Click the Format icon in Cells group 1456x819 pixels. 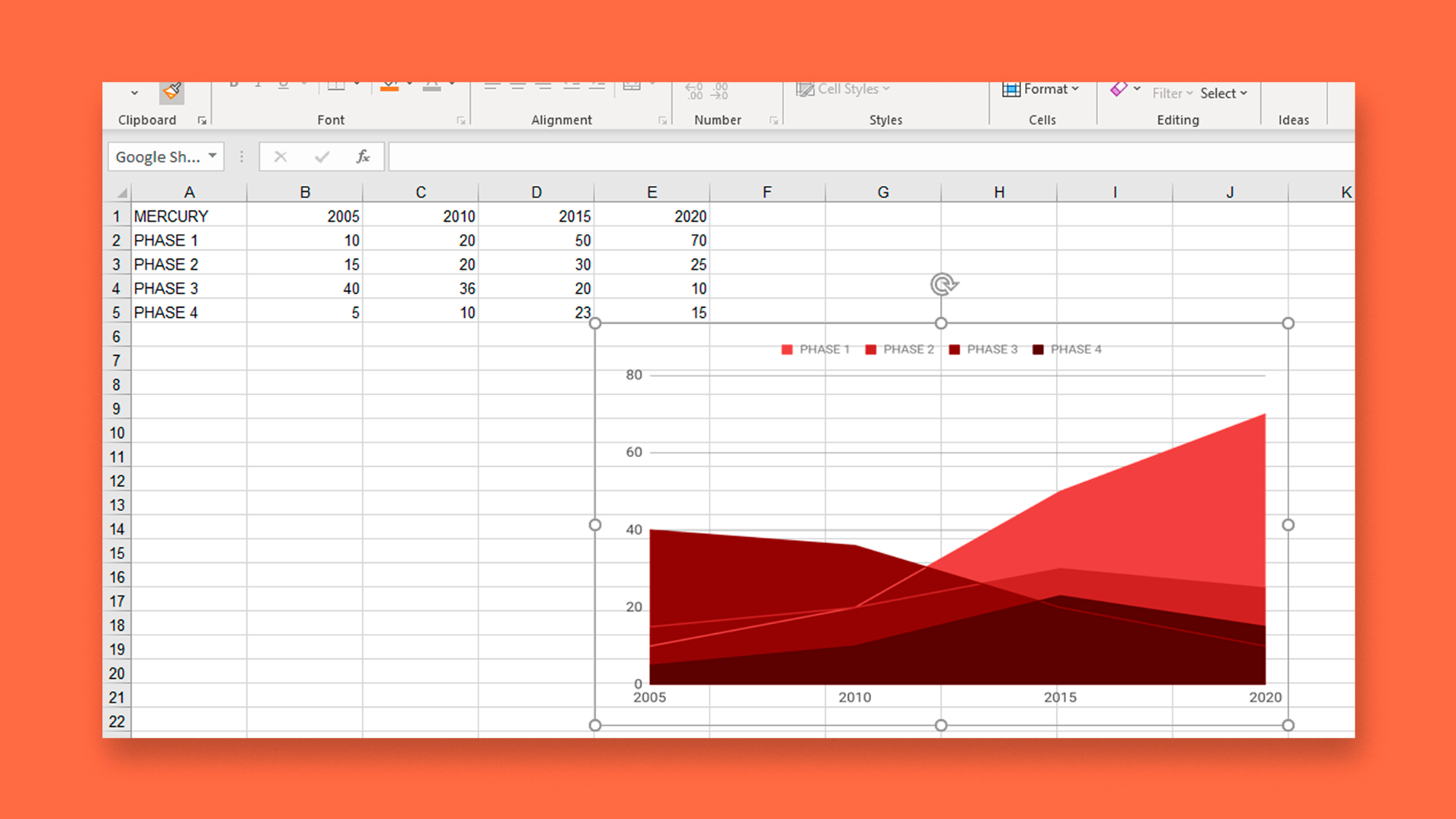click(1041, 88)
